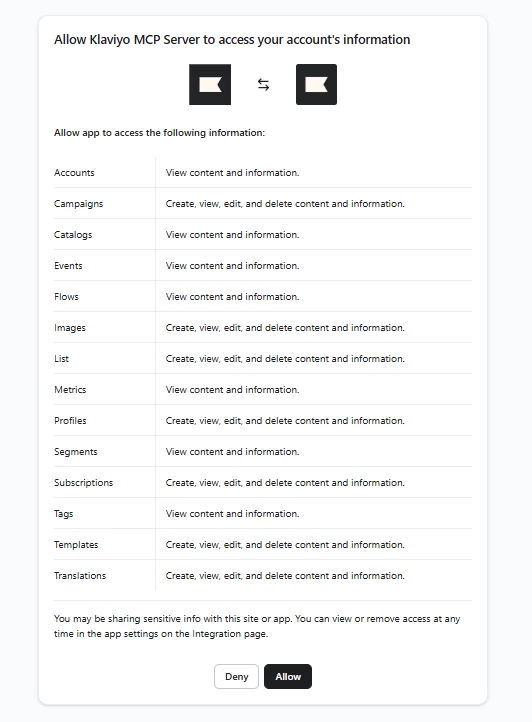Image resolution: width=532 pixels, height=722 pixels.
Task: Select the Tags row label
Action: [x=64, y=514]
